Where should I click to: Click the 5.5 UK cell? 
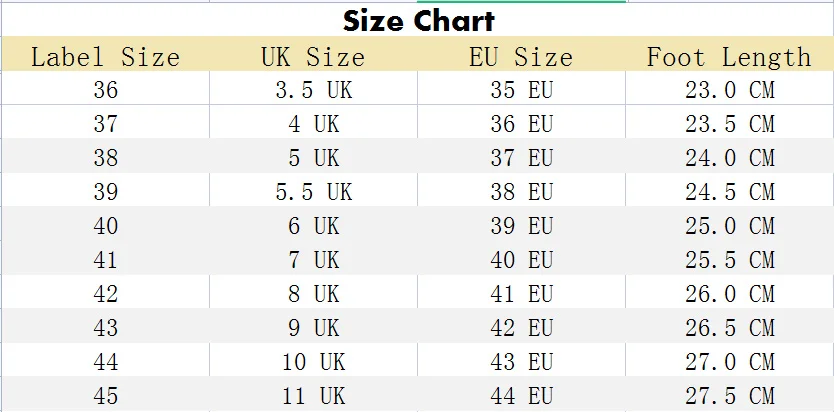pyautogui.click(x=313, y=190)
